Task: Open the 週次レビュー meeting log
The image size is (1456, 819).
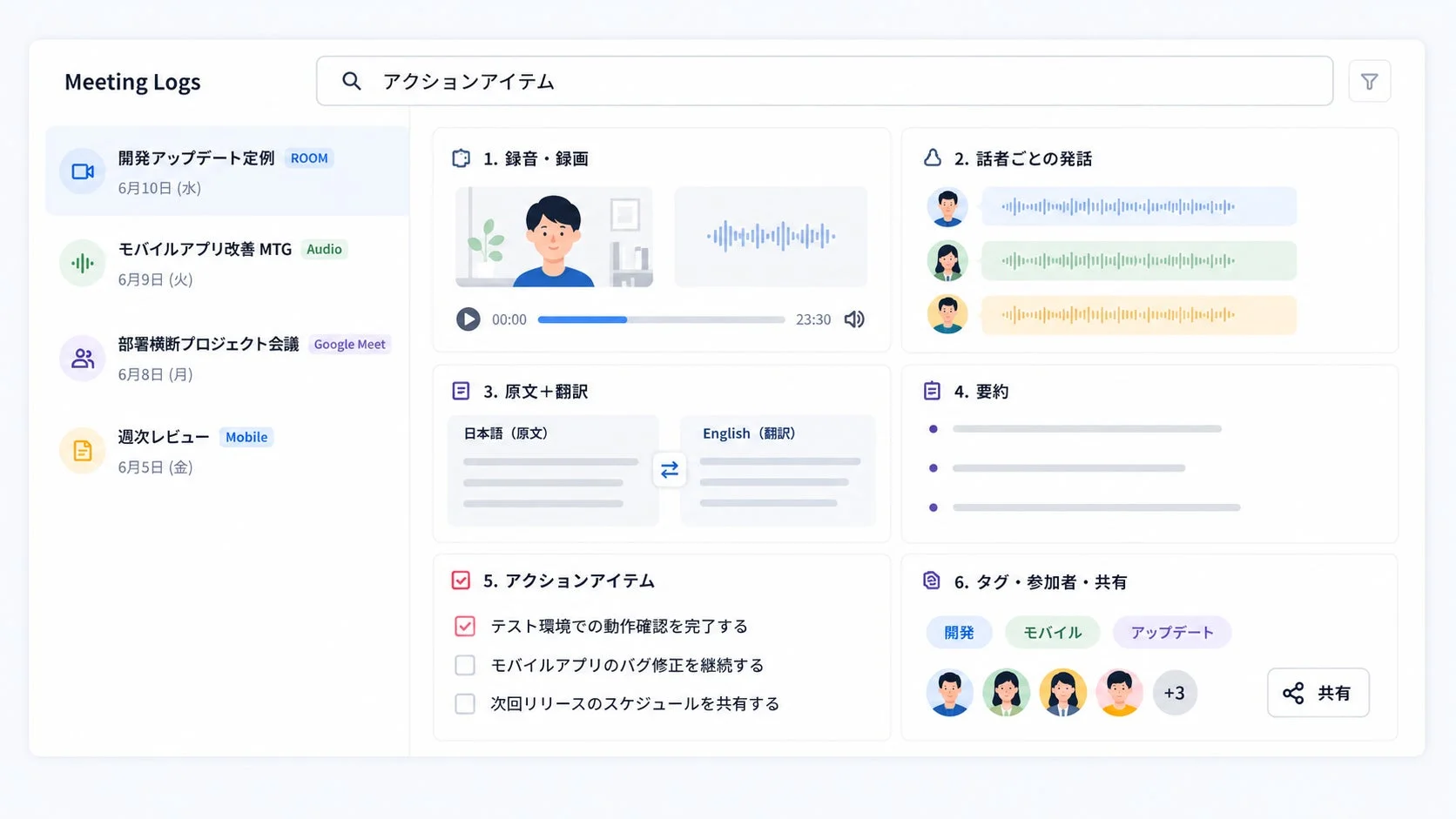Action: tap(227, 450)
